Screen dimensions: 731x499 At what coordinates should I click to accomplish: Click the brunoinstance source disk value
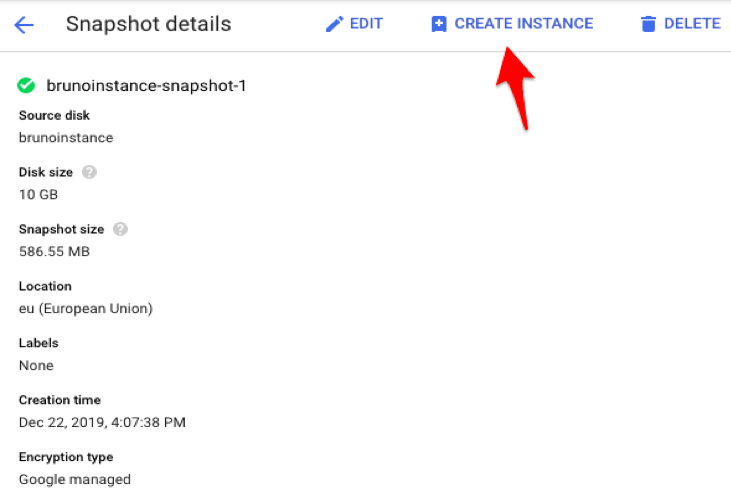66,138
